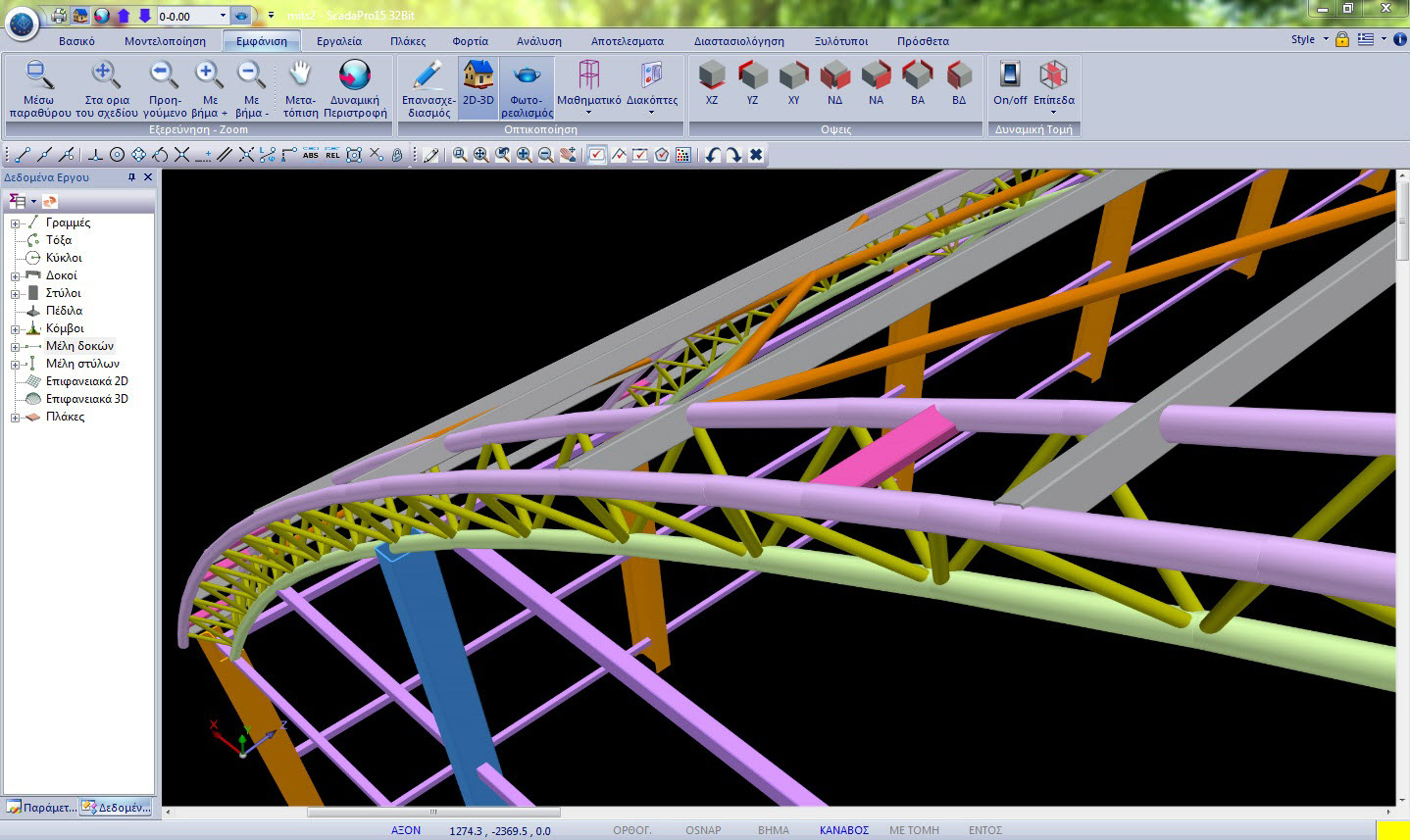The height and width of the screenshot is (840, 1410).
Task: Open the Διαστασιολόγηση tab
Action: [x=739, y=41]
